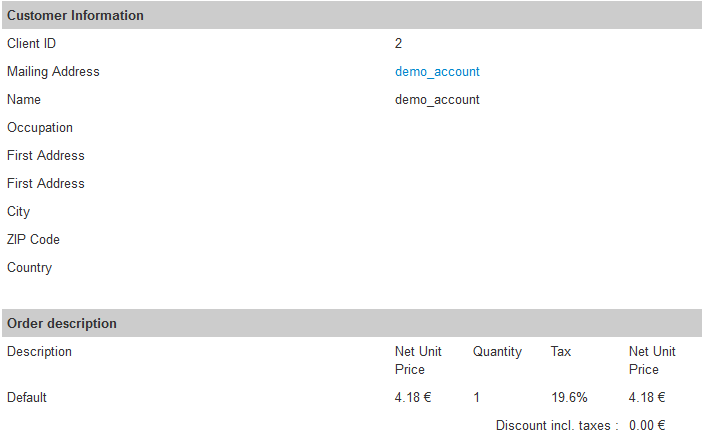Click the first Net Unit Price header
The width and height of the screenshot is (703, 439).
(418, 361)
